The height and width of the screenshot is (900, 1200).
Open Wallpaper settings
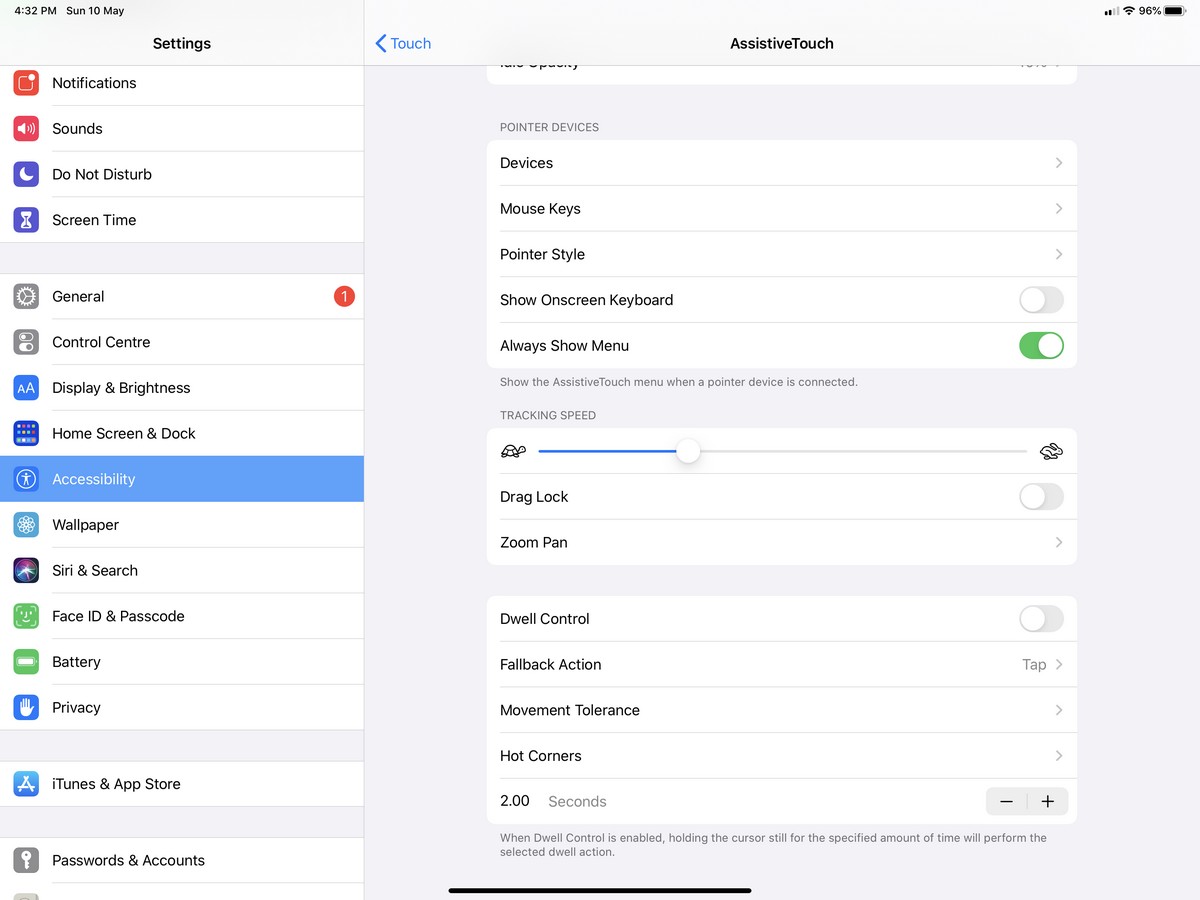pyautogui.click(x=182, y=525)
